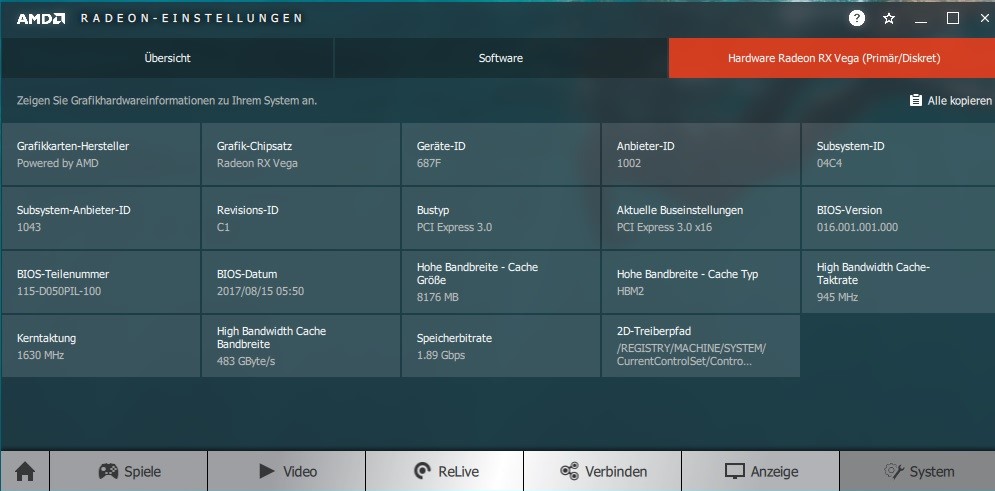Image resolution: width=995 pixels, height=491 pixels.
Task: Open the ReLive section label
Action: (458, 472)
